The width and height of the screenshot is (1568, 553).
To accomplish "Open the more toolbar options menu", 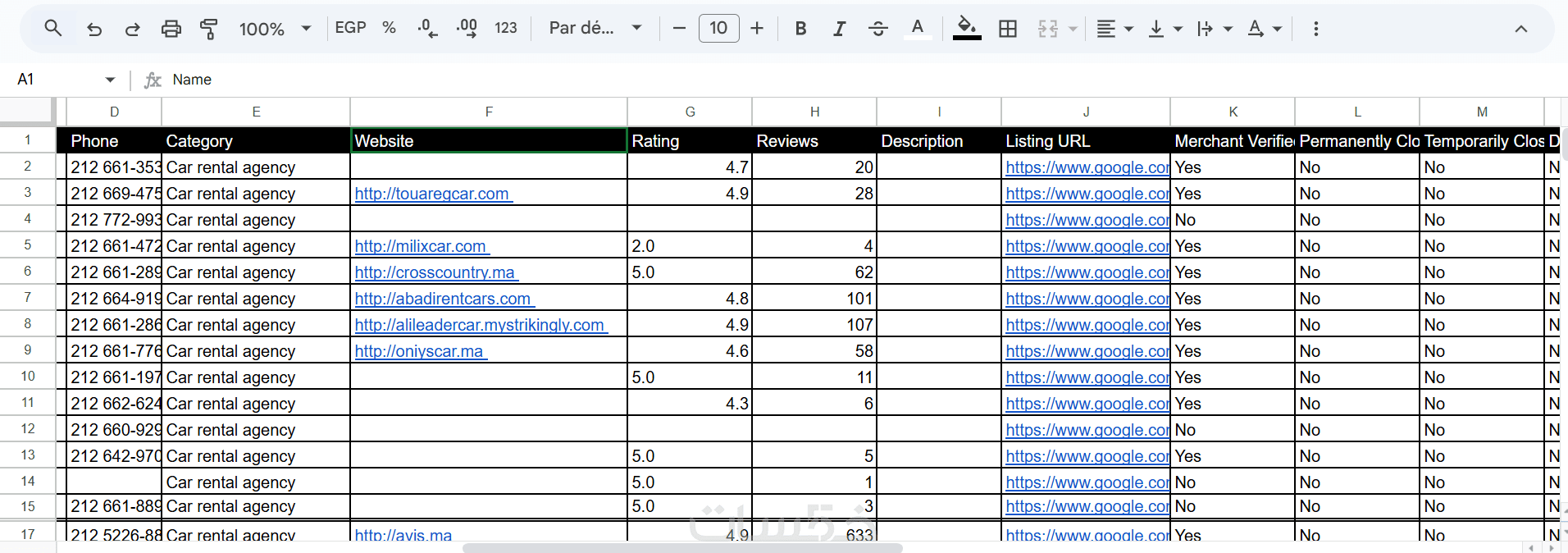I will pyautogui.click(x=1315, y=29).
